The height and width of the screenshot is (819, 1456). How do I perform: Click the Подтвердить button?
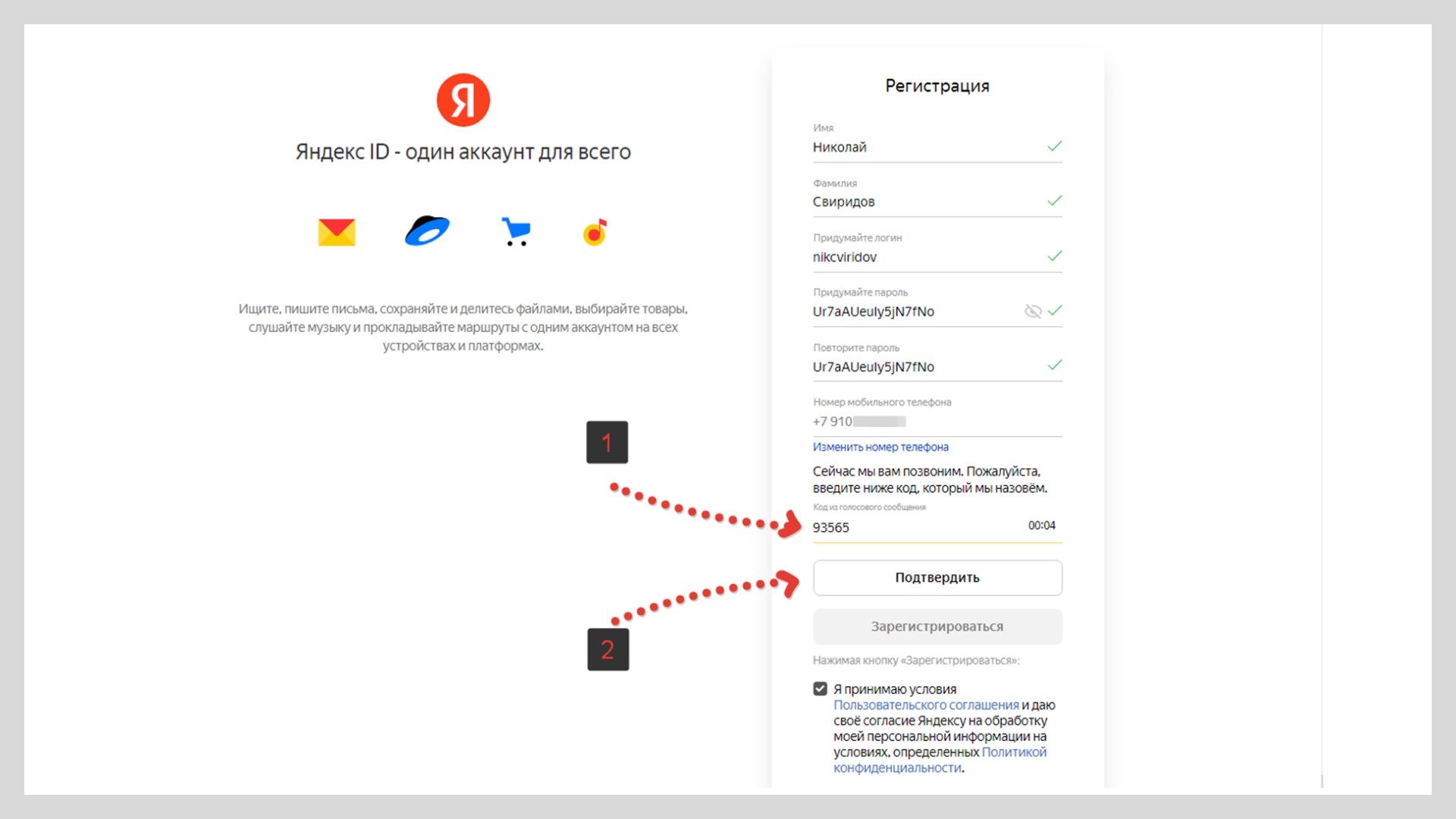tap(937, 578)
